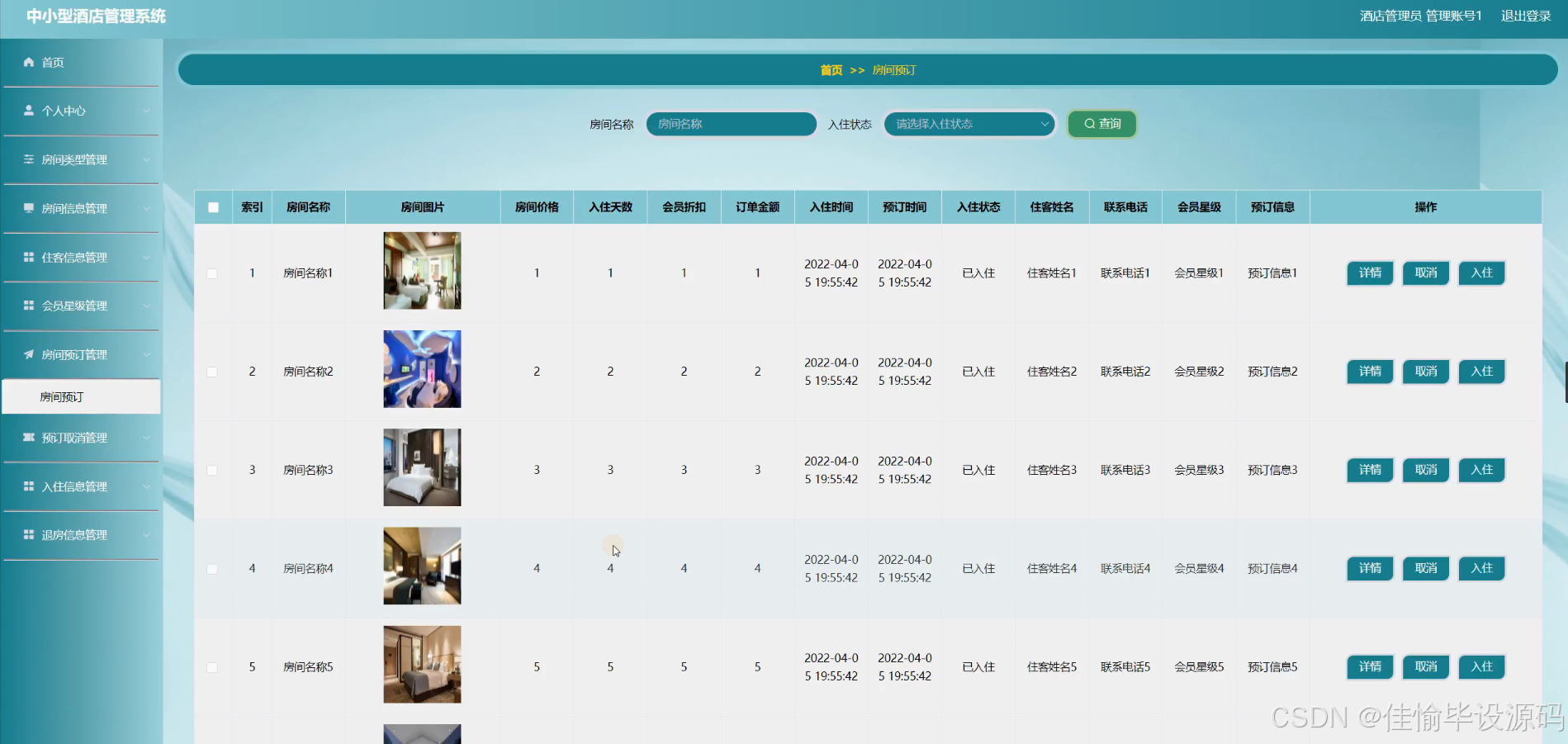Screen dimensions: 1568x744
Task: Click 取消 for 房间名称1
Action: click(x=1426, y=273)
